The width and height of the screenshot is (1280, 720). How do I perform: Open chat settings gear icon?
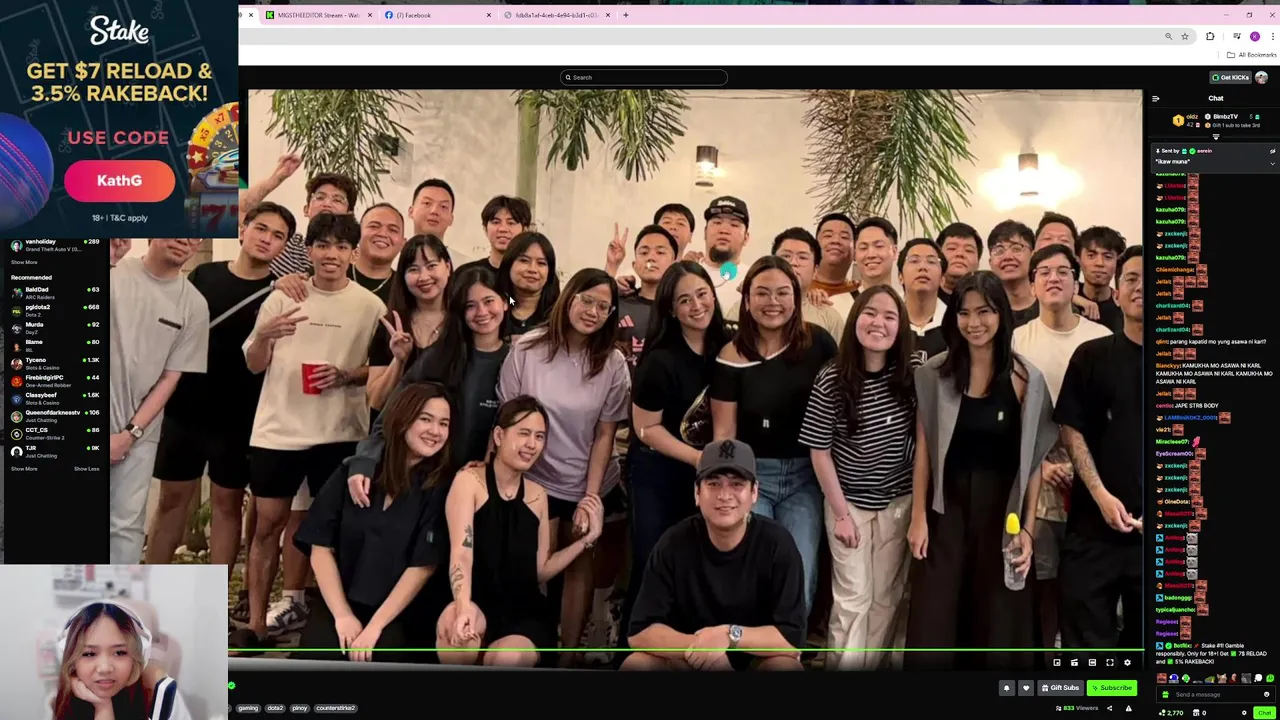tap(1244, 713)
